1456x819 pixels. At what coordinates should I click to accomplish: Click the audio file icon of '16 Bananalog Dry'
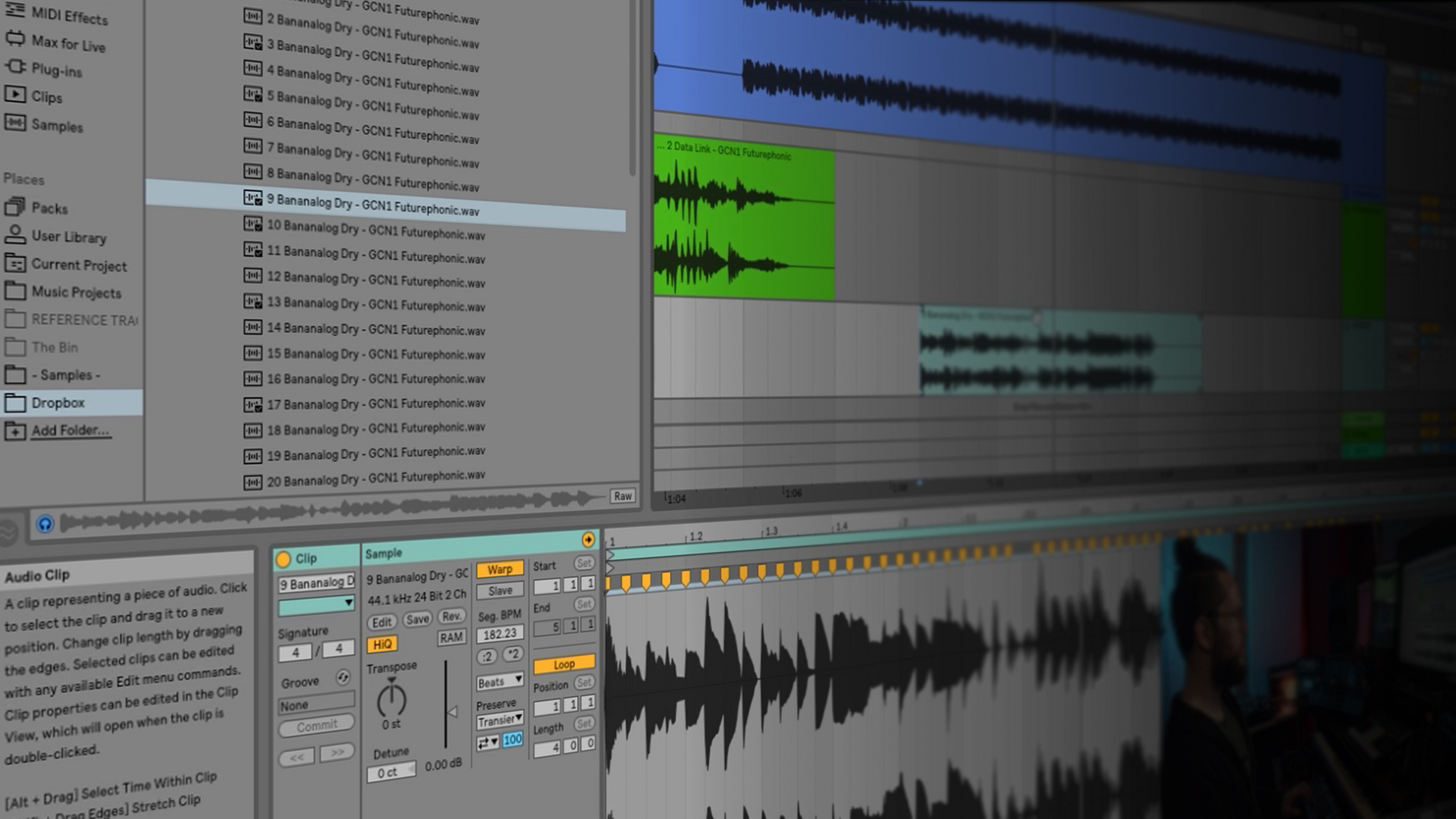[x=253, y=378]
